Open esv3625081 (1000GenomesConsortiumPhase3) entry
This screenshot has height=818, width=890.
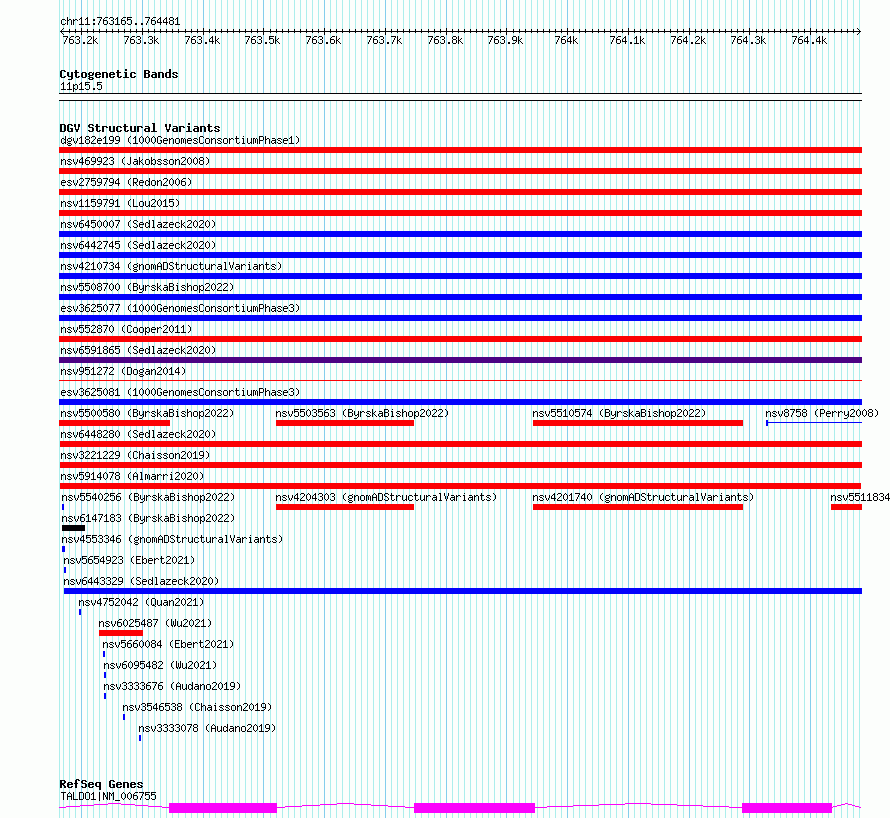tap(180, 392)
